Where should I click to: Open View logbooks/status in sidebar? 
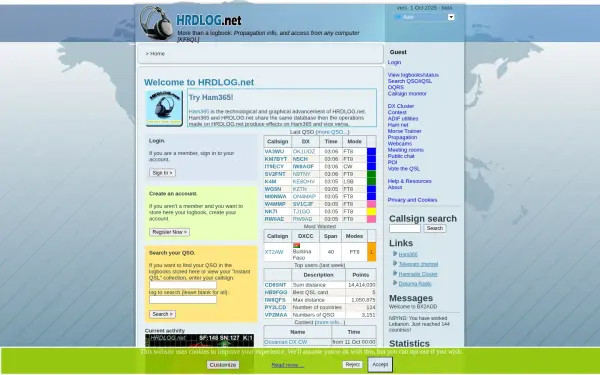click(413, 75)
